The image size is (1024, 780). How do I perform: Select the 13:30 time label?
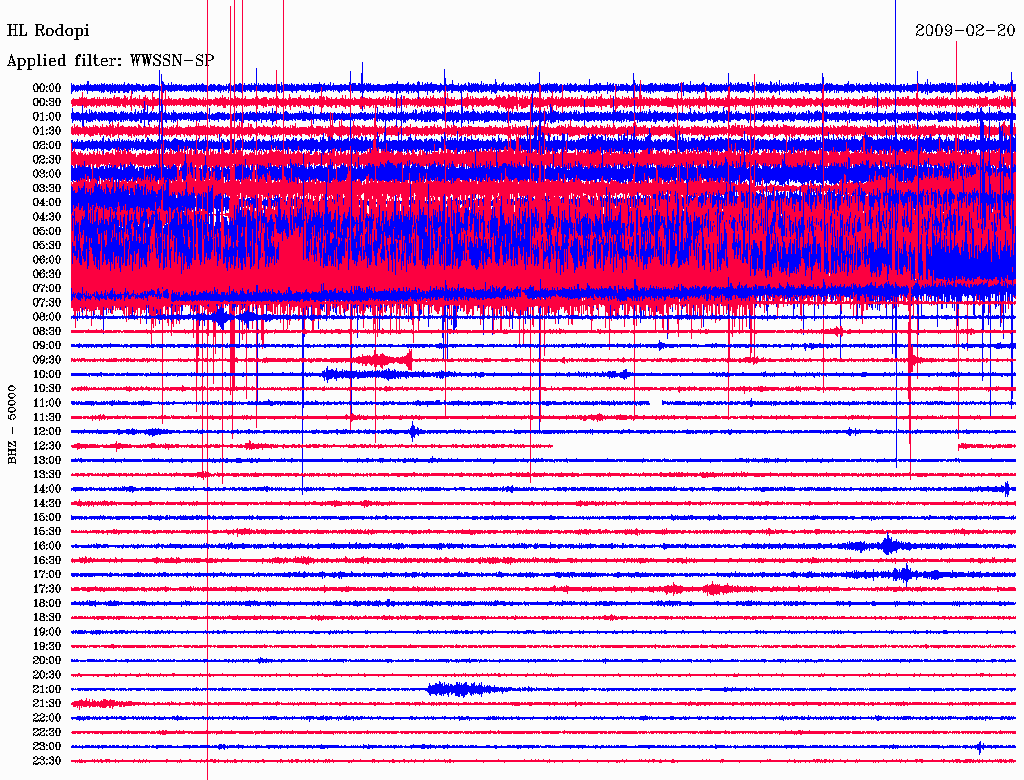click(47, 474)
